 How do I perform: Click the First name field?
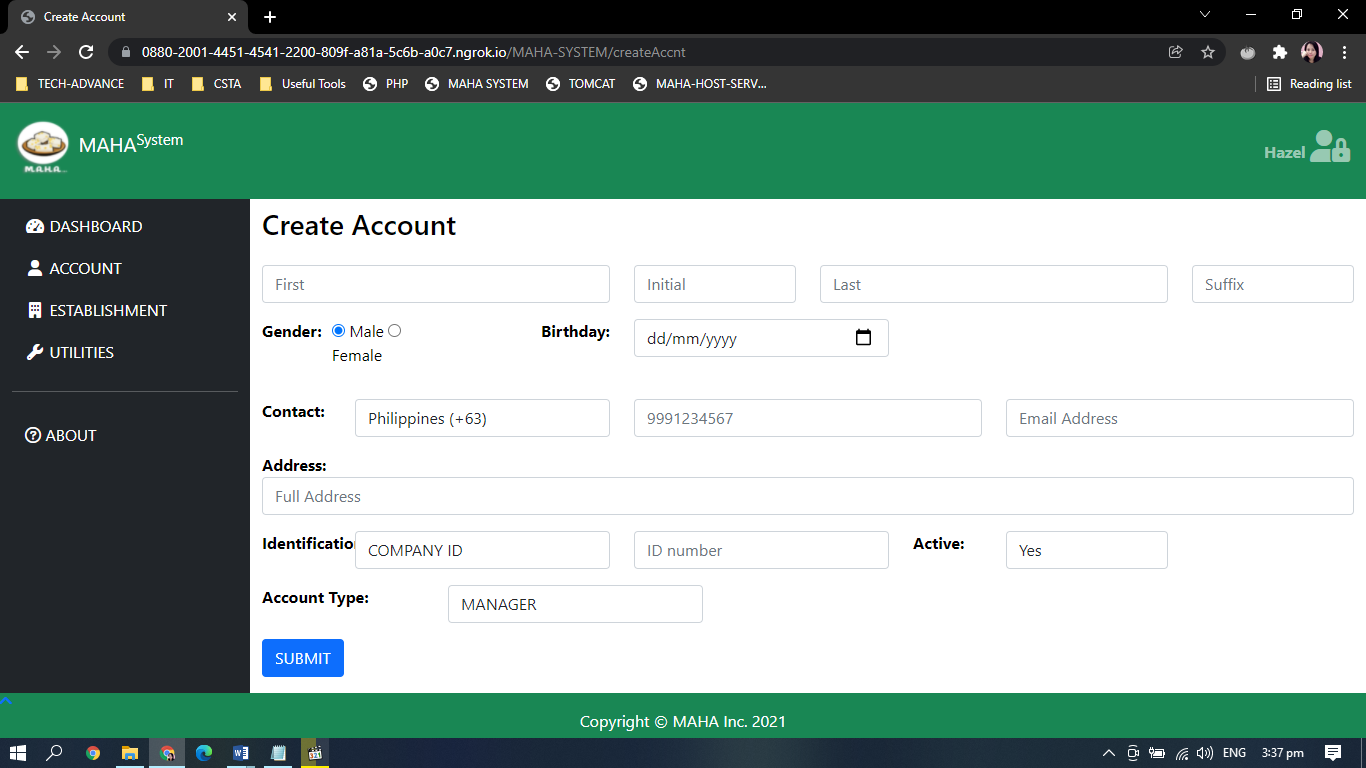coord(436,284)
